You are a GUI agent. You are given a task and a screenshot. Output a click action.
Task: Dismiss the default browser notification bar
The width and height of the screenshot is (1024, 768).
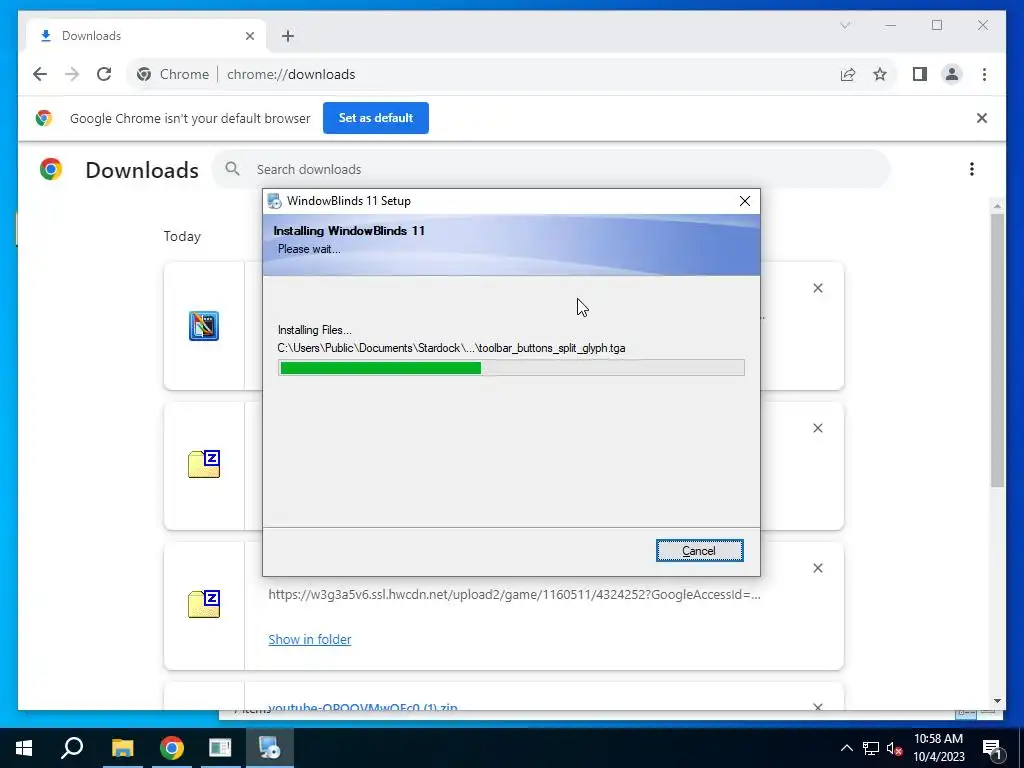pos(982,118)
